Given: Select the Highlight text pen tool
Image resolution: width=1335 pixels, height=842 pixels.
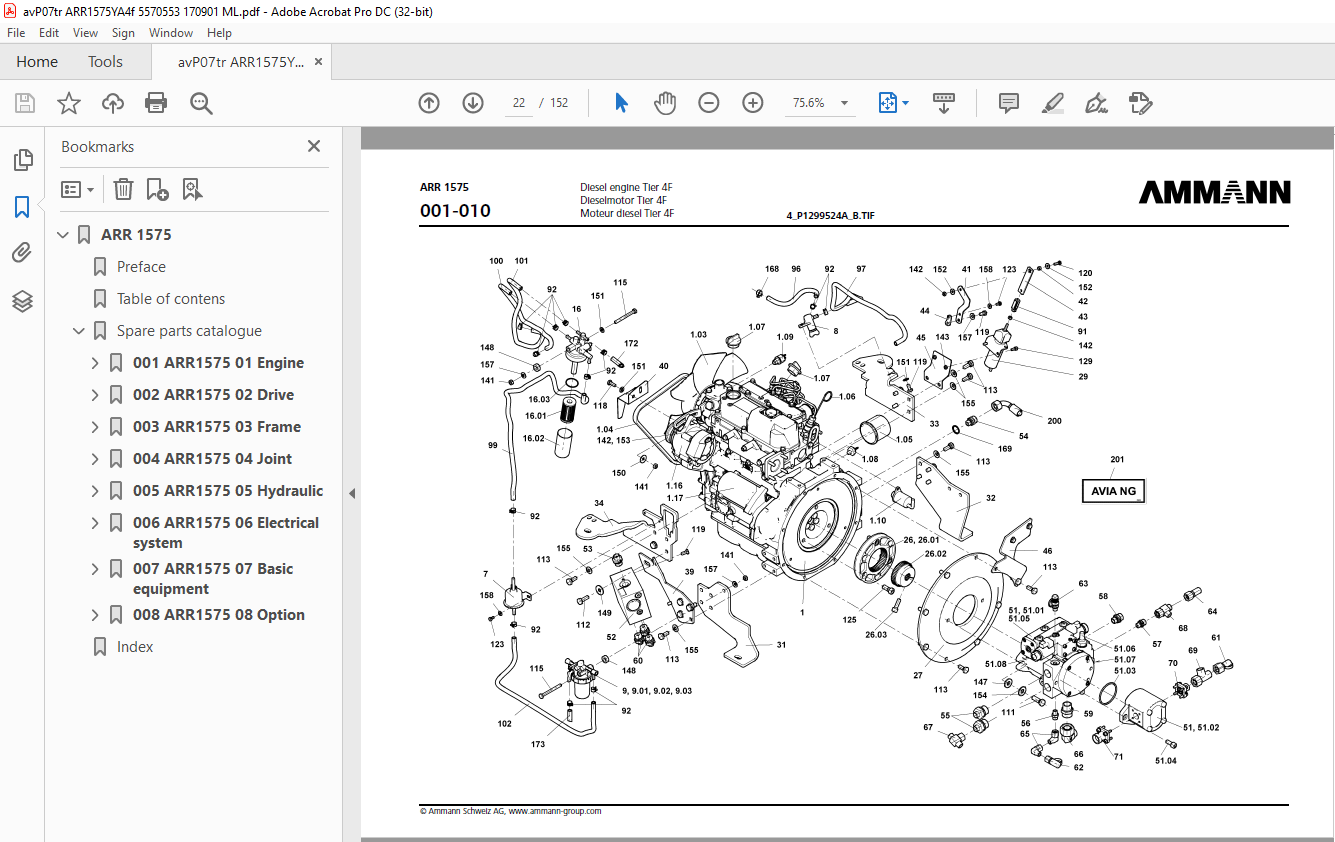Looking at the screenshot, I should [x=1053, y=103].
